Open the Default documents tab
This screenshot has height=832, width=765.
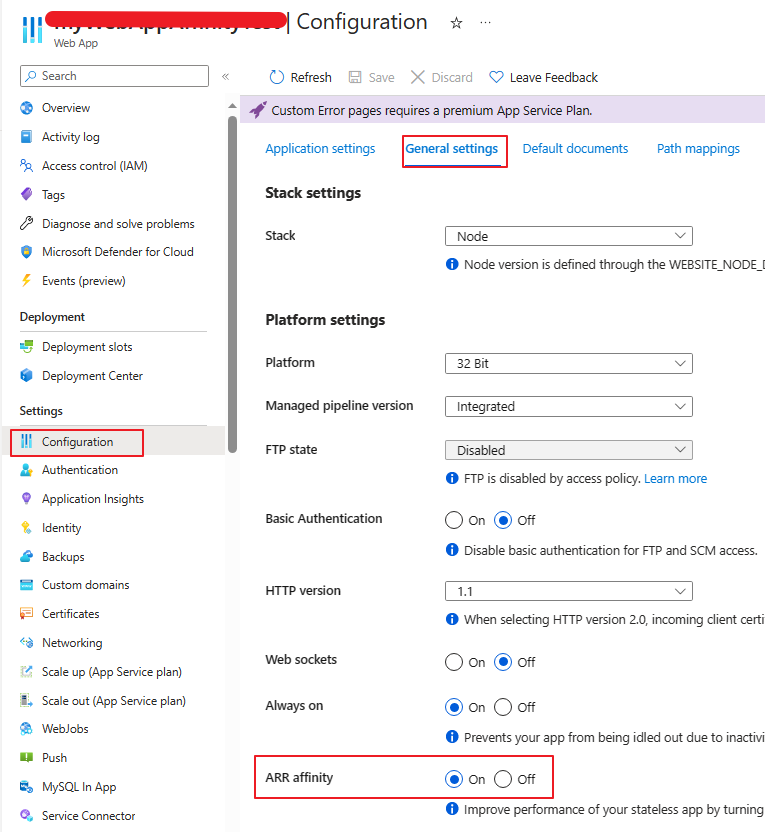click(x=575, y=149)
